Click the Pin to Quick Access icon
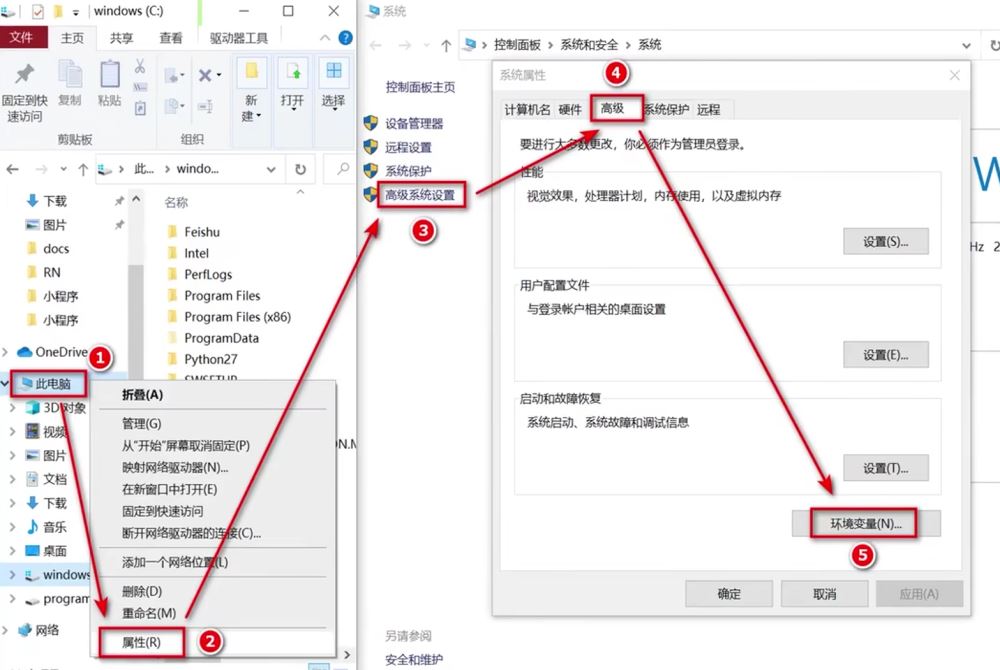 tap(24, 74)
